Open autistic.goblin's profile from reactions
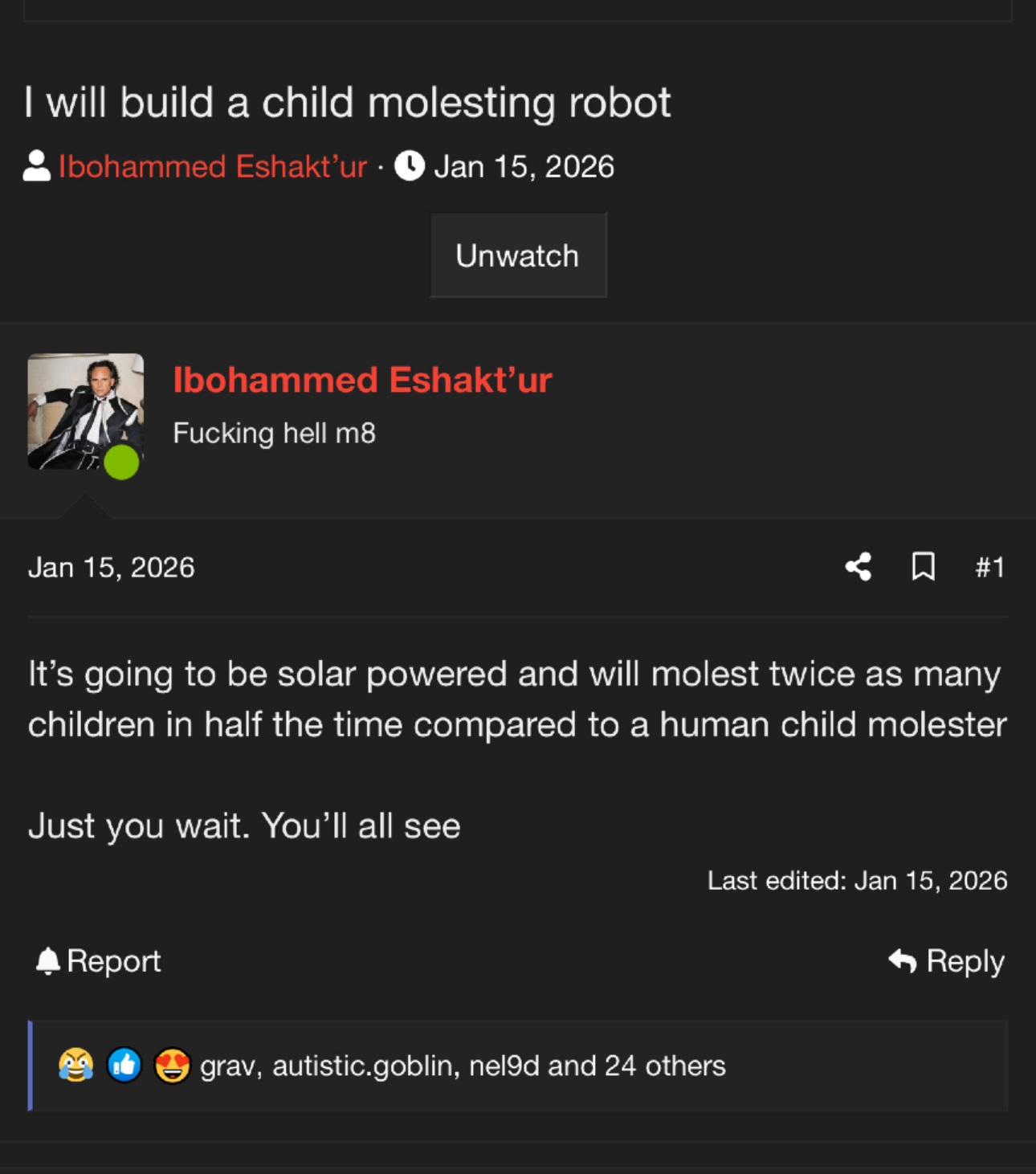Image resolution: width=1036 pixels, height=1174 pixels. [365, 1066]
